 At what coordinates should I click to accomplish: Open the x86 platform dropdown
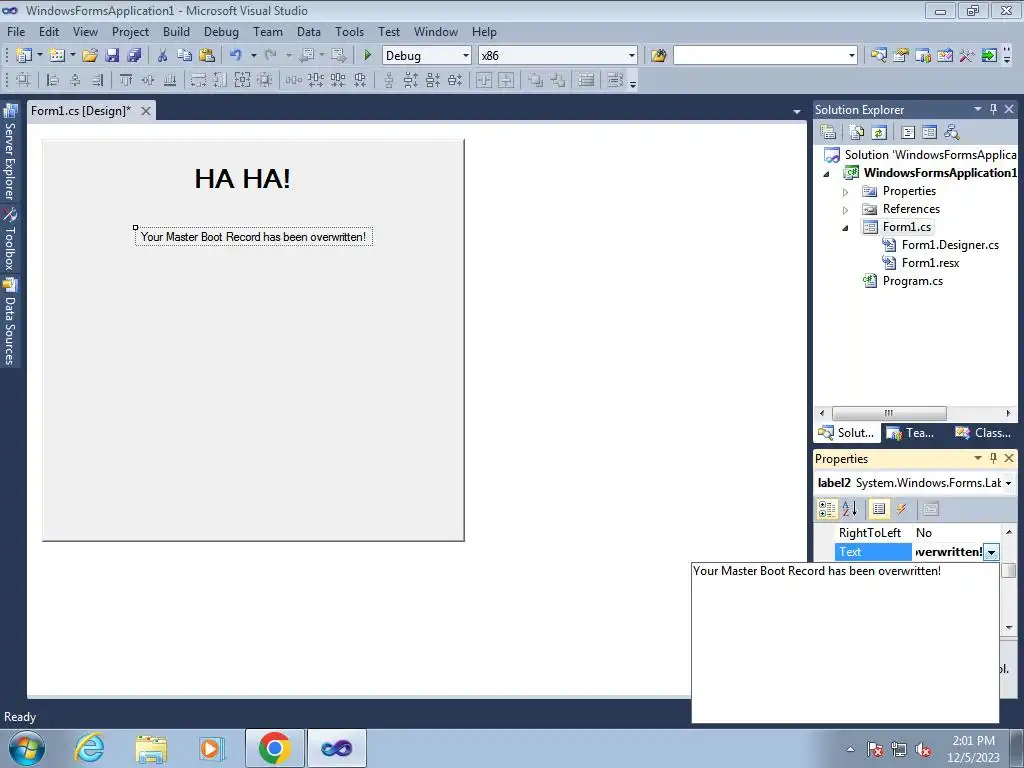[x=632, y=56]
